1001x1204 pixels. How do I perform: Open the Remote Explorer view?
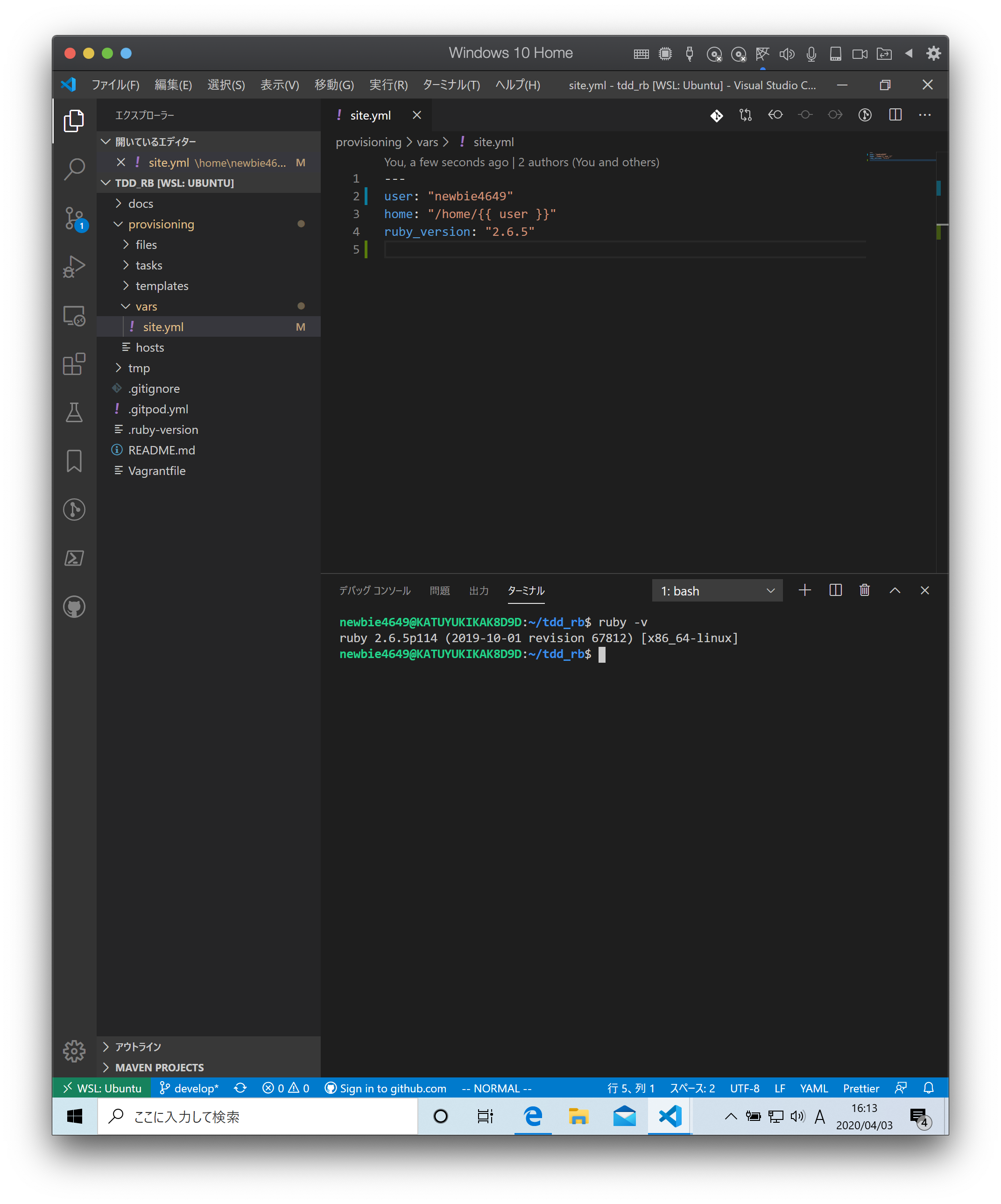coord(74,315)
